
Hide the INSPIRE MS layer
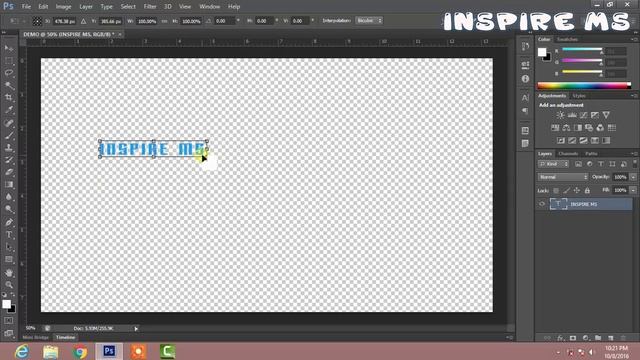(x=542, y=204)
